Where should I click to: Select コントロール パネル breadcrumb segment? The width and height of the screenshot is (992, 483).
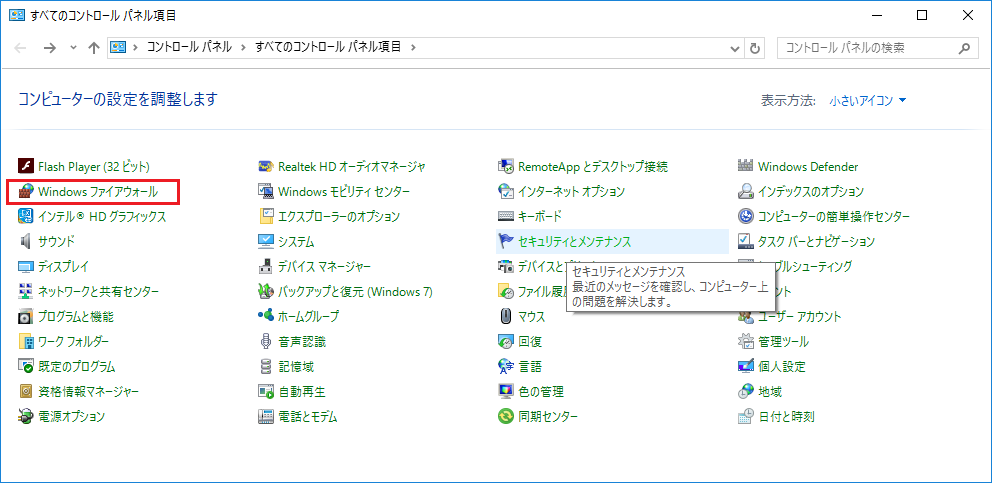point(189,47)
